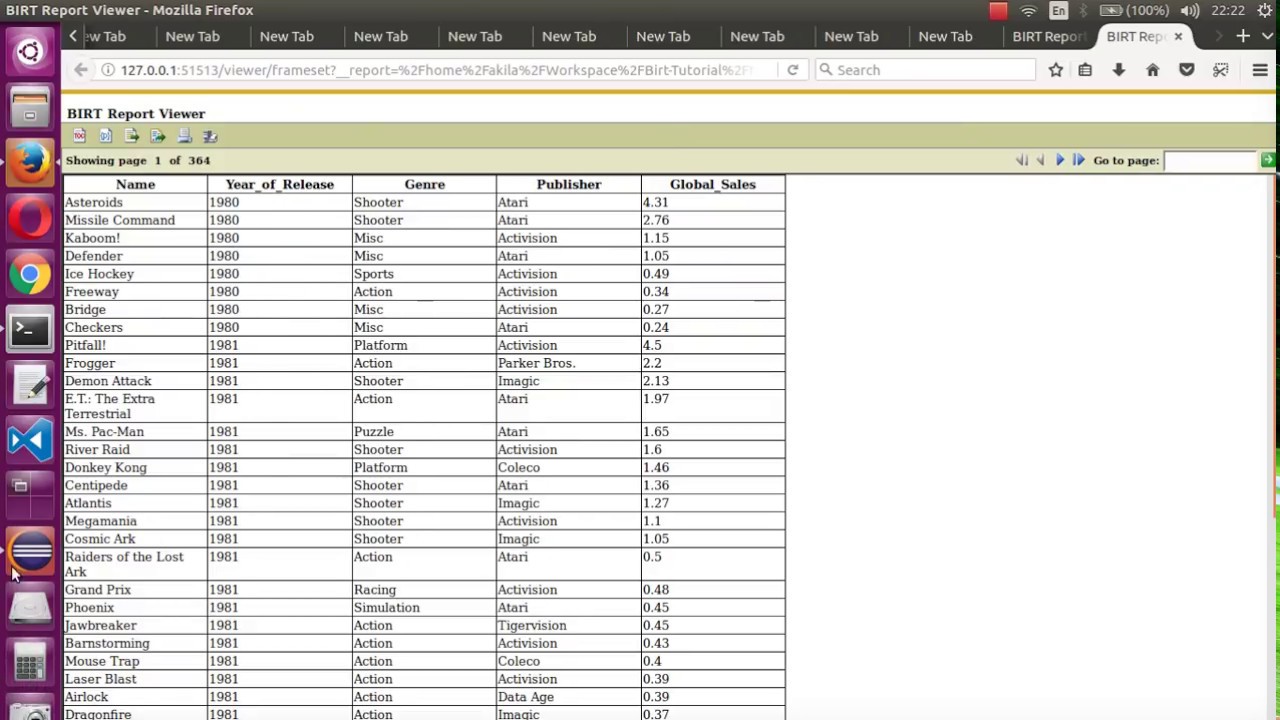This screenshot has height=720, width=1280.
Task: Go to the previous report page
Action: [1041, 160]
